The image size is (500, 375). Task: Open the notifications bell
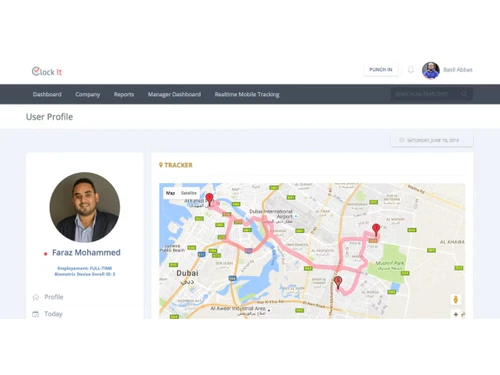pos(411,70)
